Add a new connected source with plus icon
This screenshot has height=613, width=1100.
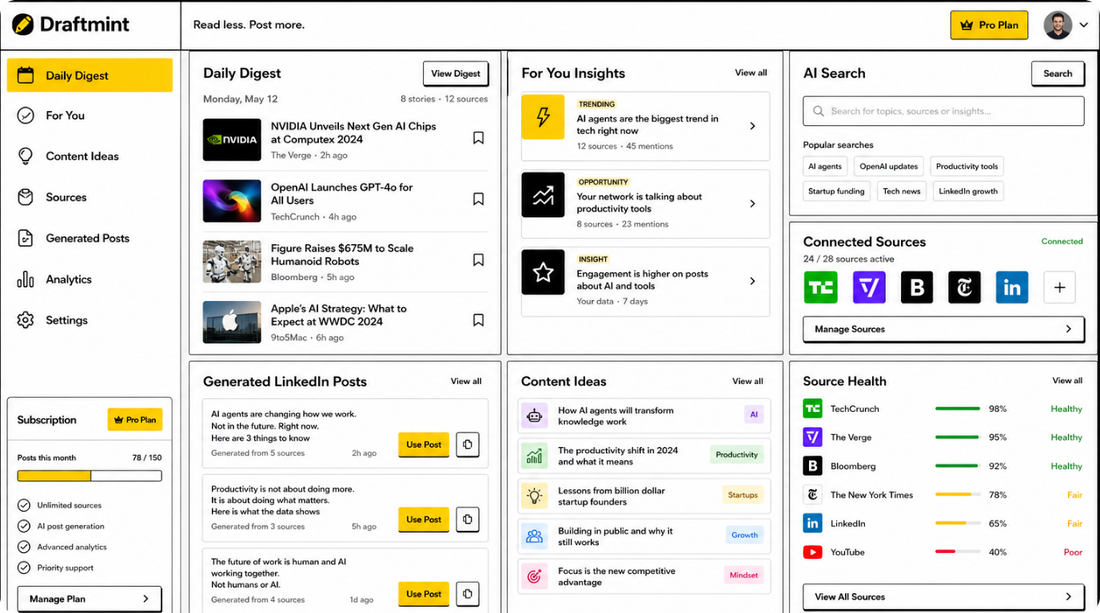tap(1059, 287)
